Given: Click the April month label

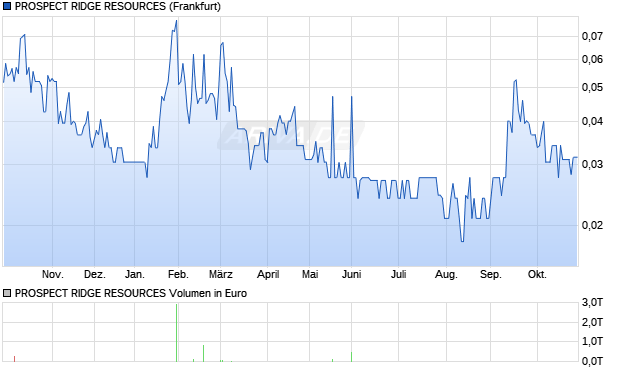Looking at the screenshot, I should pyautogui.click(x=268, y=274).
